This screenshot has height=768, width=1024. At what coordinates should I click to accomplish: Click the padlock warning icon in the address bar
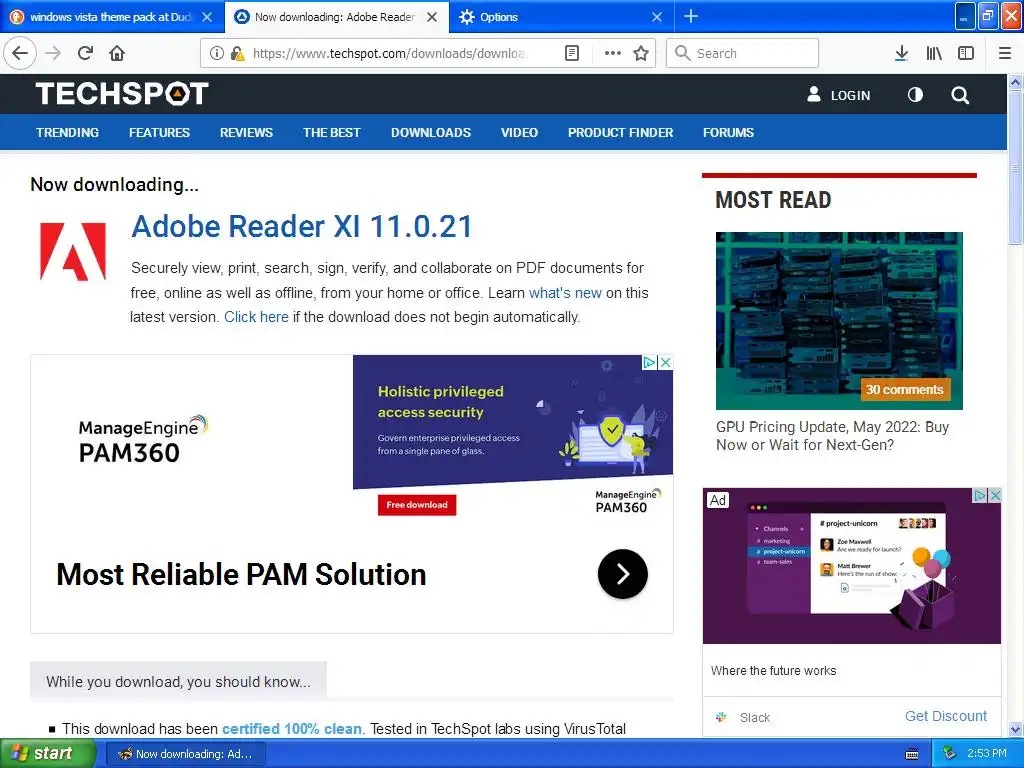click(238, 54)
